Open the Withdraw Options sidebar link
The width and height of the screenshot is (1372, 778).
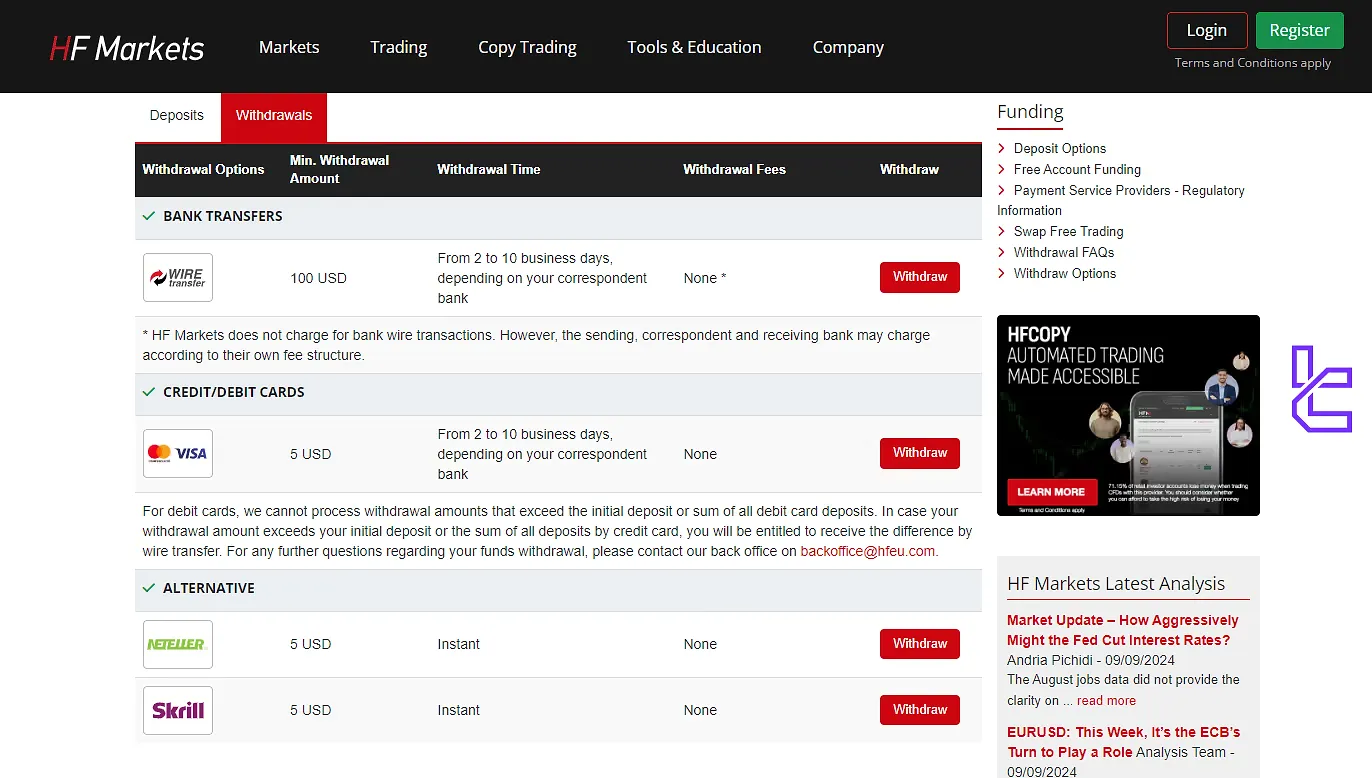coord(1065,273)
